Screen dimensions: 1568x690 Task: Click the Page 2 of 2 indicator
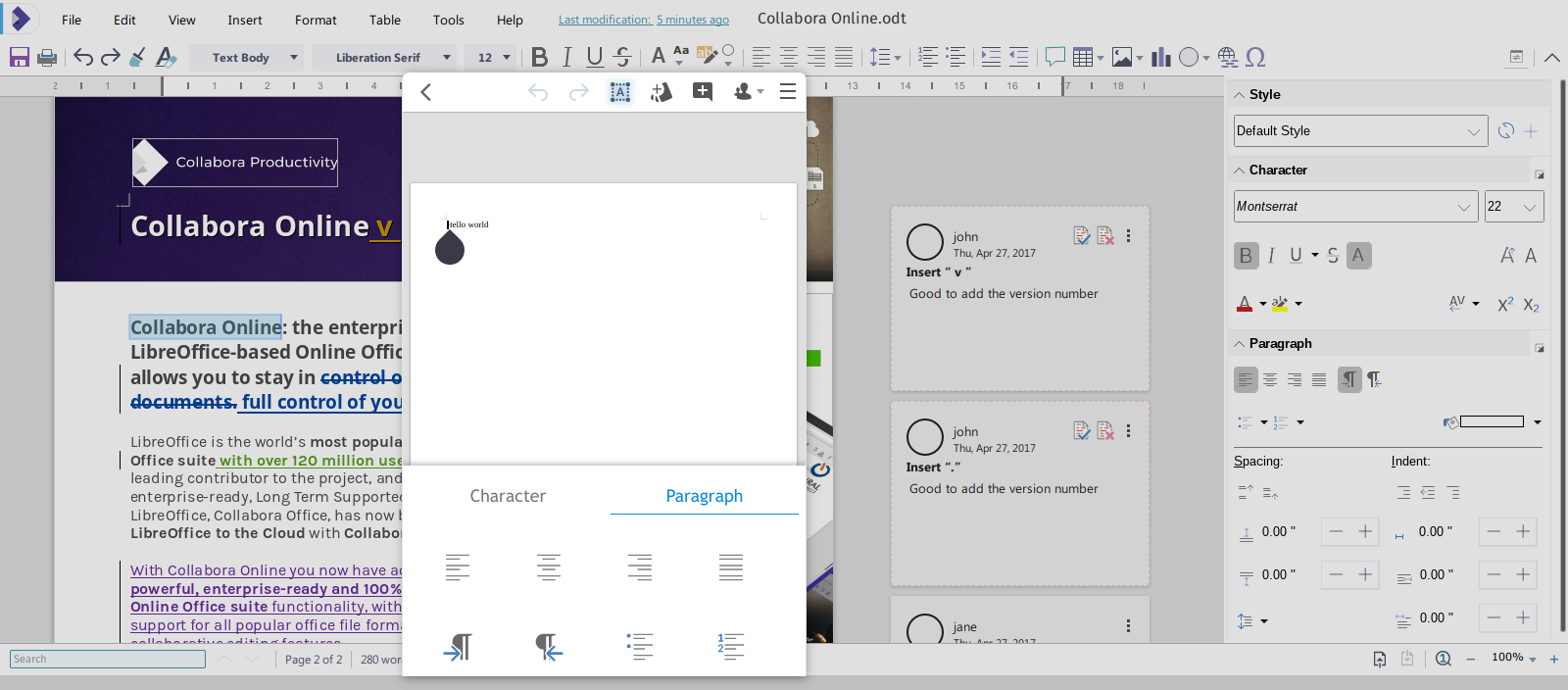click(x=314, y=660)
